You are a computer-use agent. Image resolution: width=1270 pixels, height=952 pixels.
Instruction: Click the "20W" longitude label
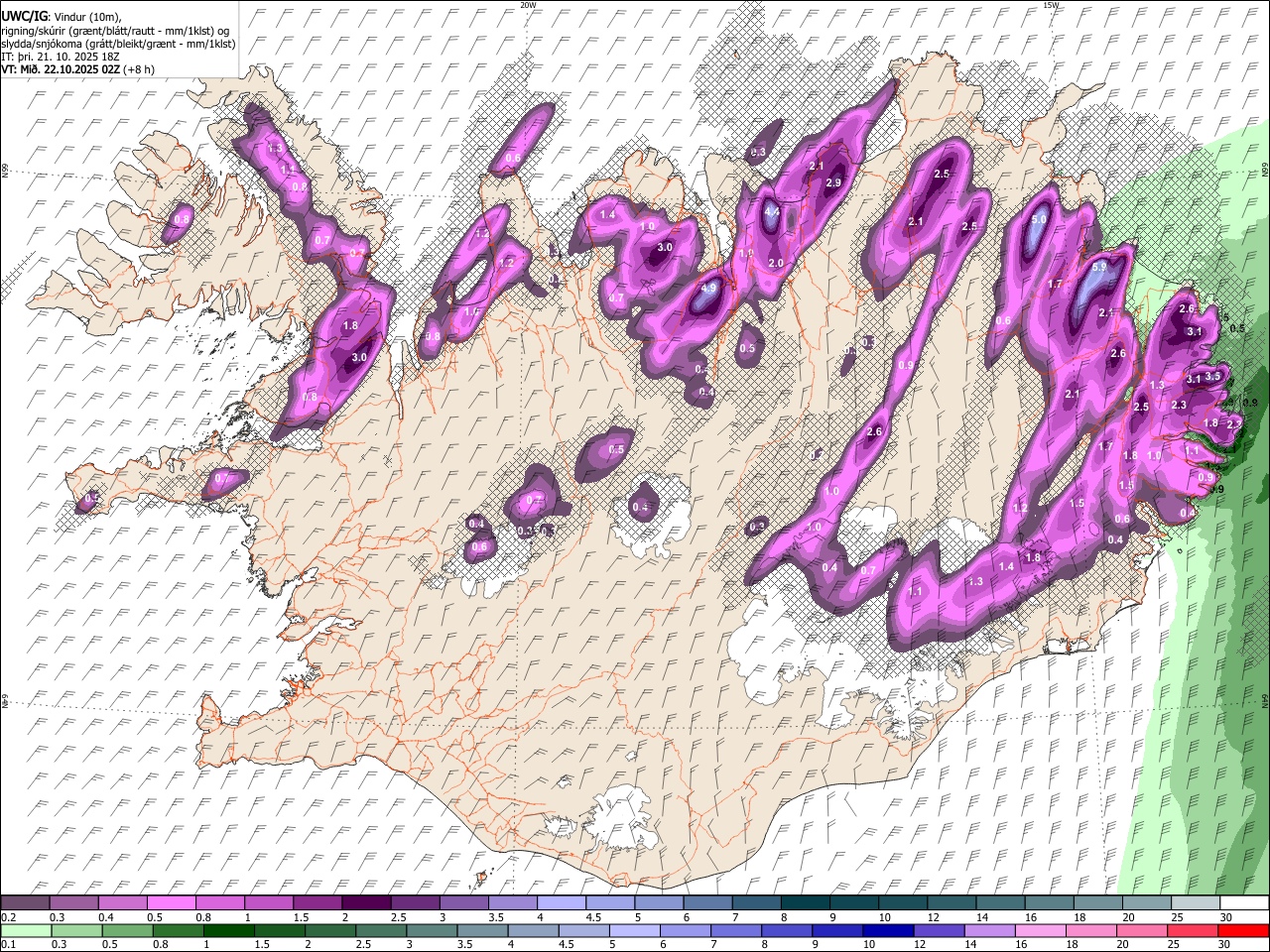[528, 5]
